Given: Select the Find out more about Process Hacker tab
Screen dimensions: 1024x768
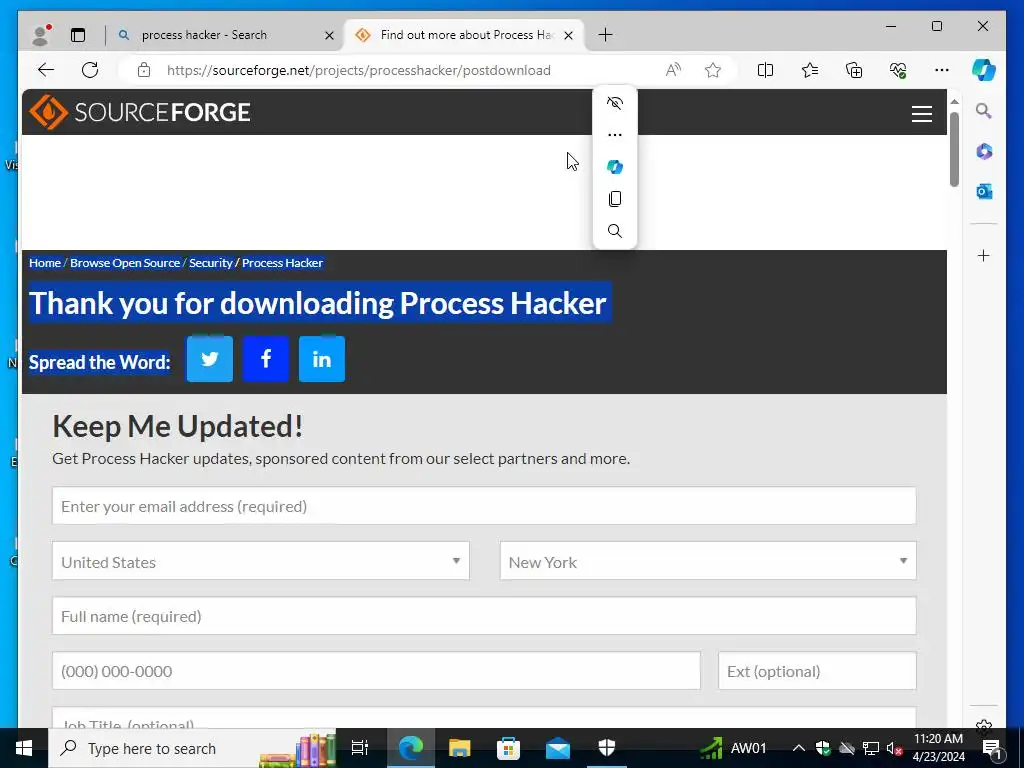Looking at the screenshot, I should click(x=466, y=35).
